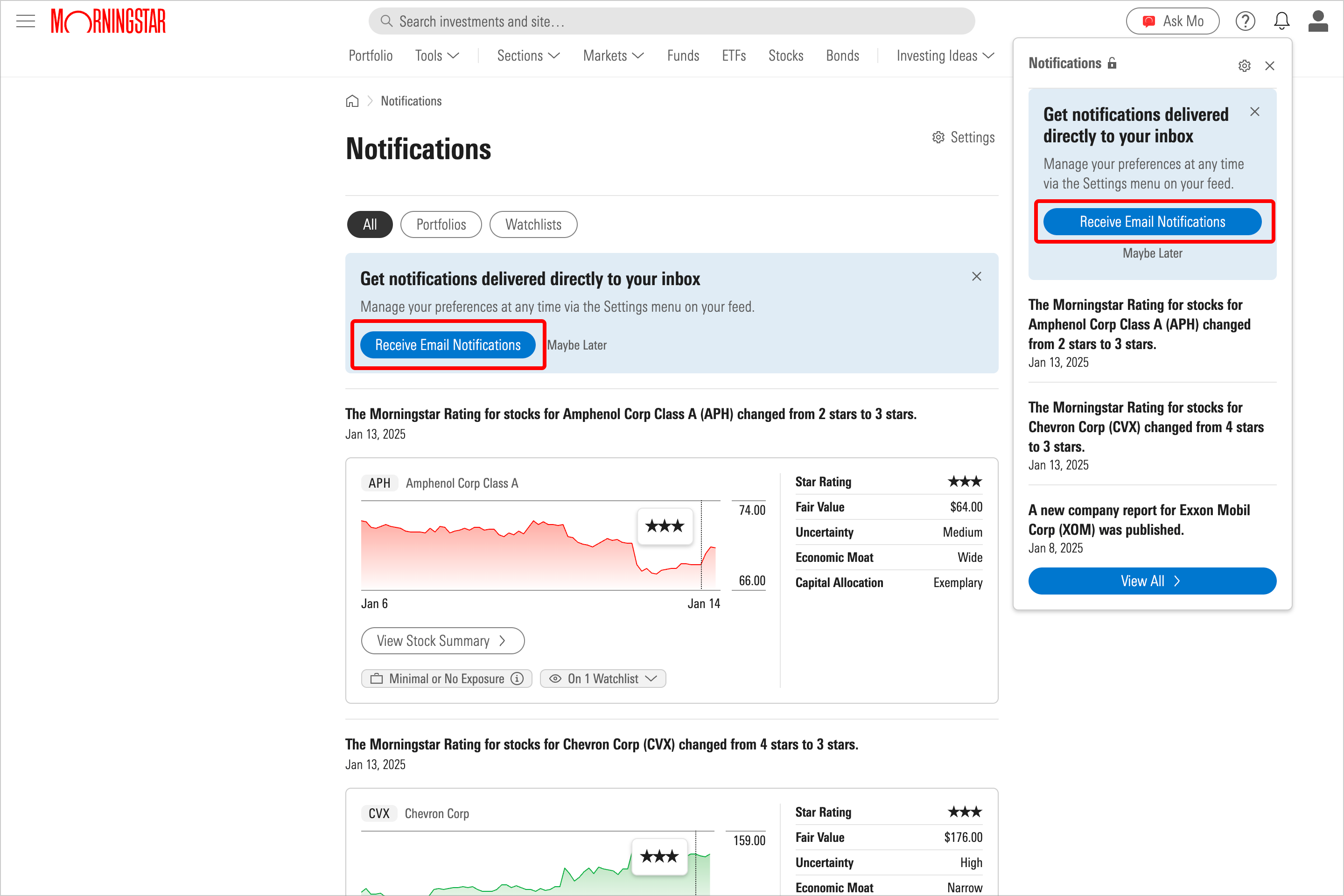
Task: Expand the Markets dropdown
Action: click(613, 56)
